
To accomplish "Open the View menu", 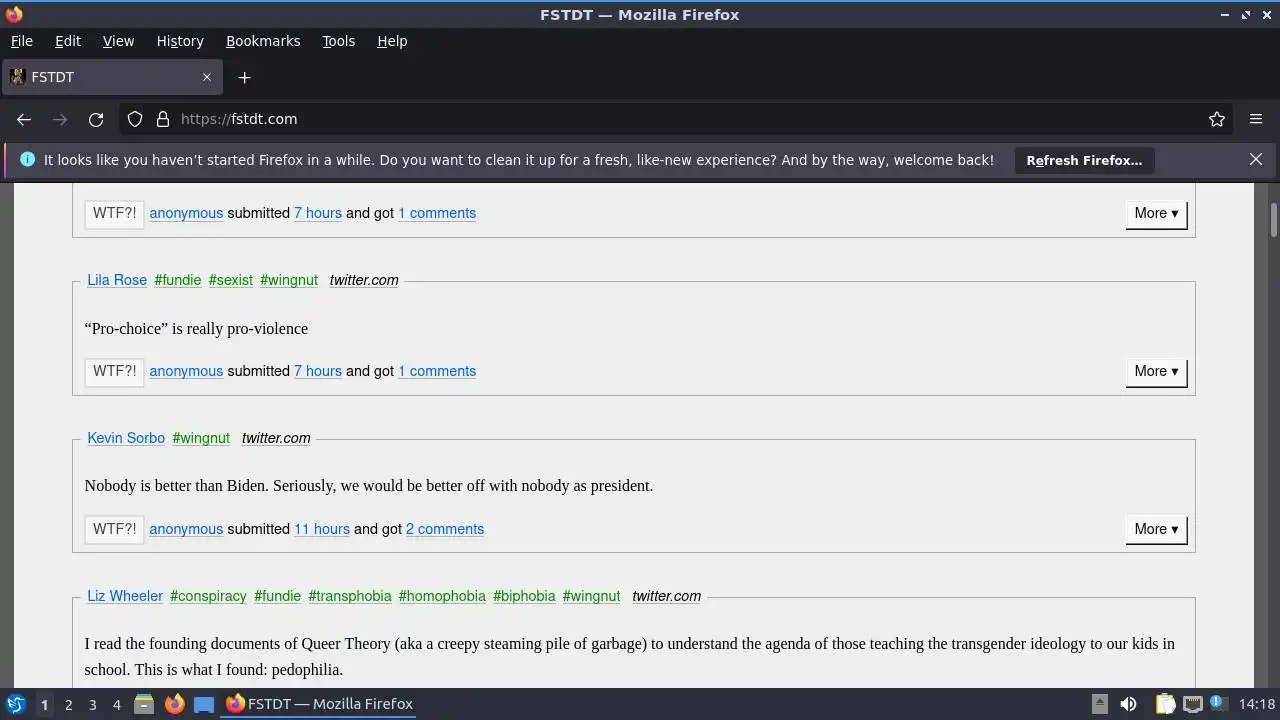I will 118,41.
